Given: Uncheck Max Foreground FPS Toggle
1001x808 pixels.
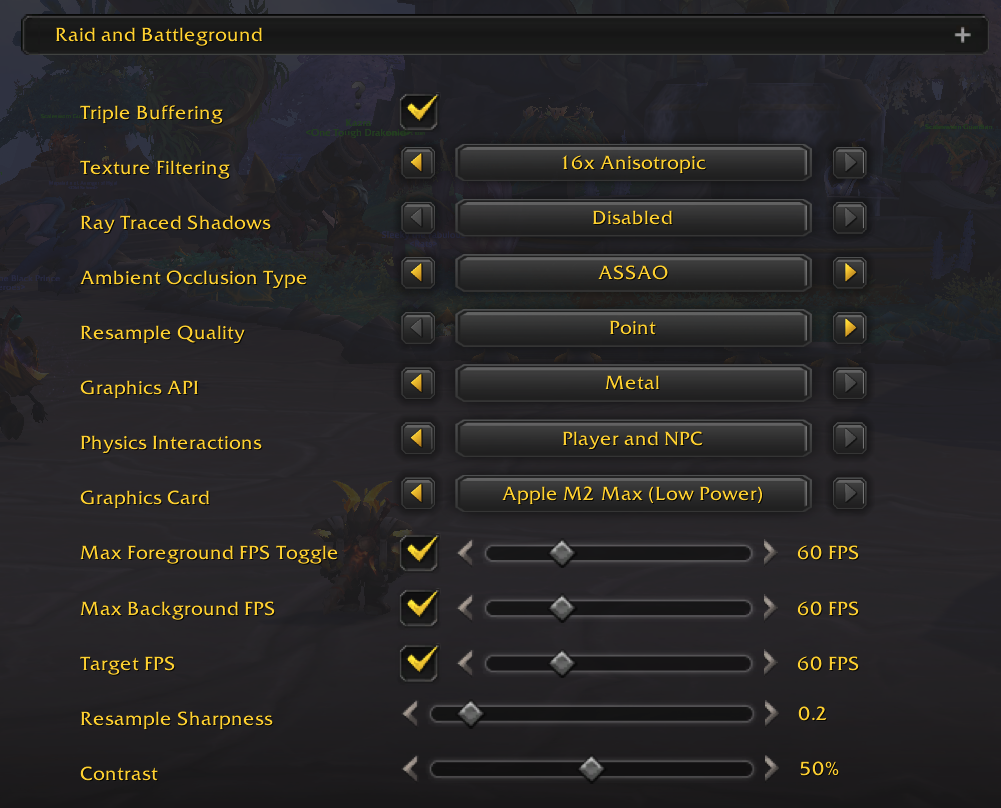Looking at the screenshot, I should [417, 552].
